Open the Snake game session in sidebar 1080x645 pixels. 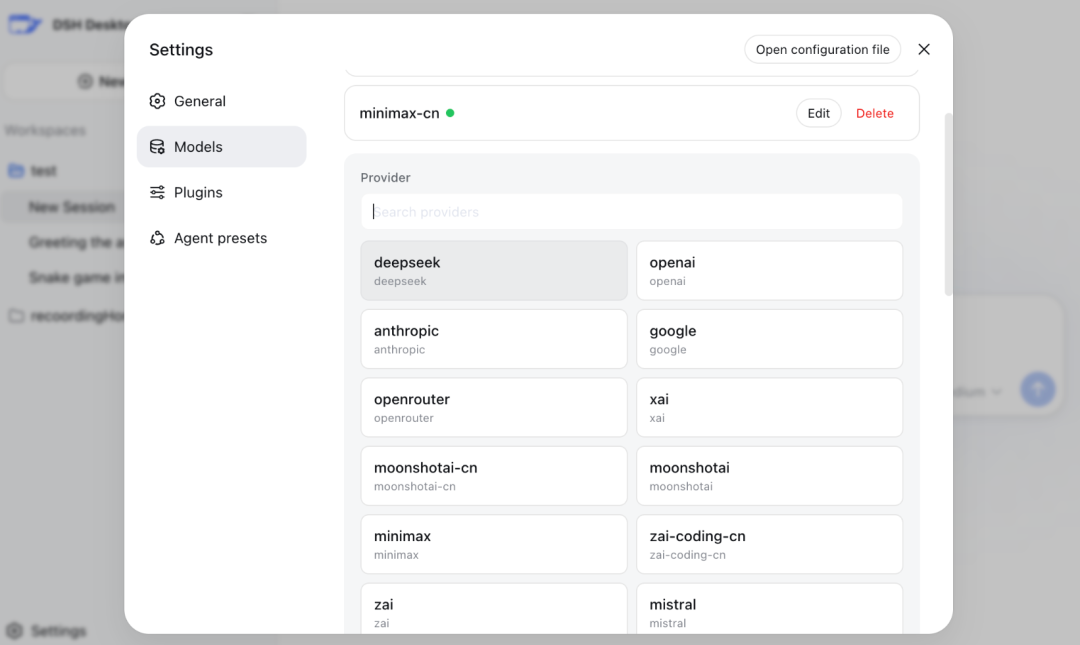[76, 278]
